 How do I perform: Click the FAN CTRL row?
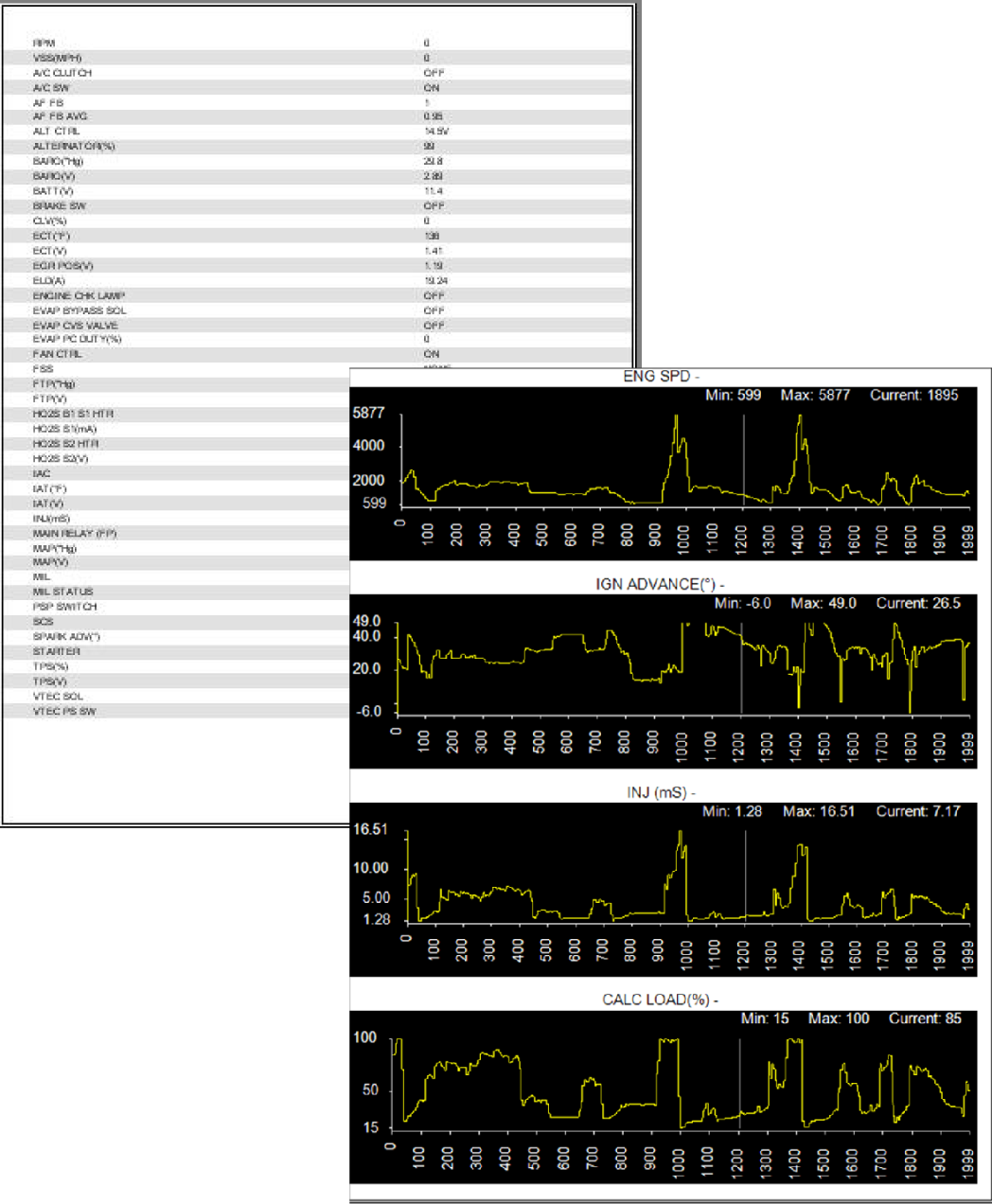click(58, 354)
